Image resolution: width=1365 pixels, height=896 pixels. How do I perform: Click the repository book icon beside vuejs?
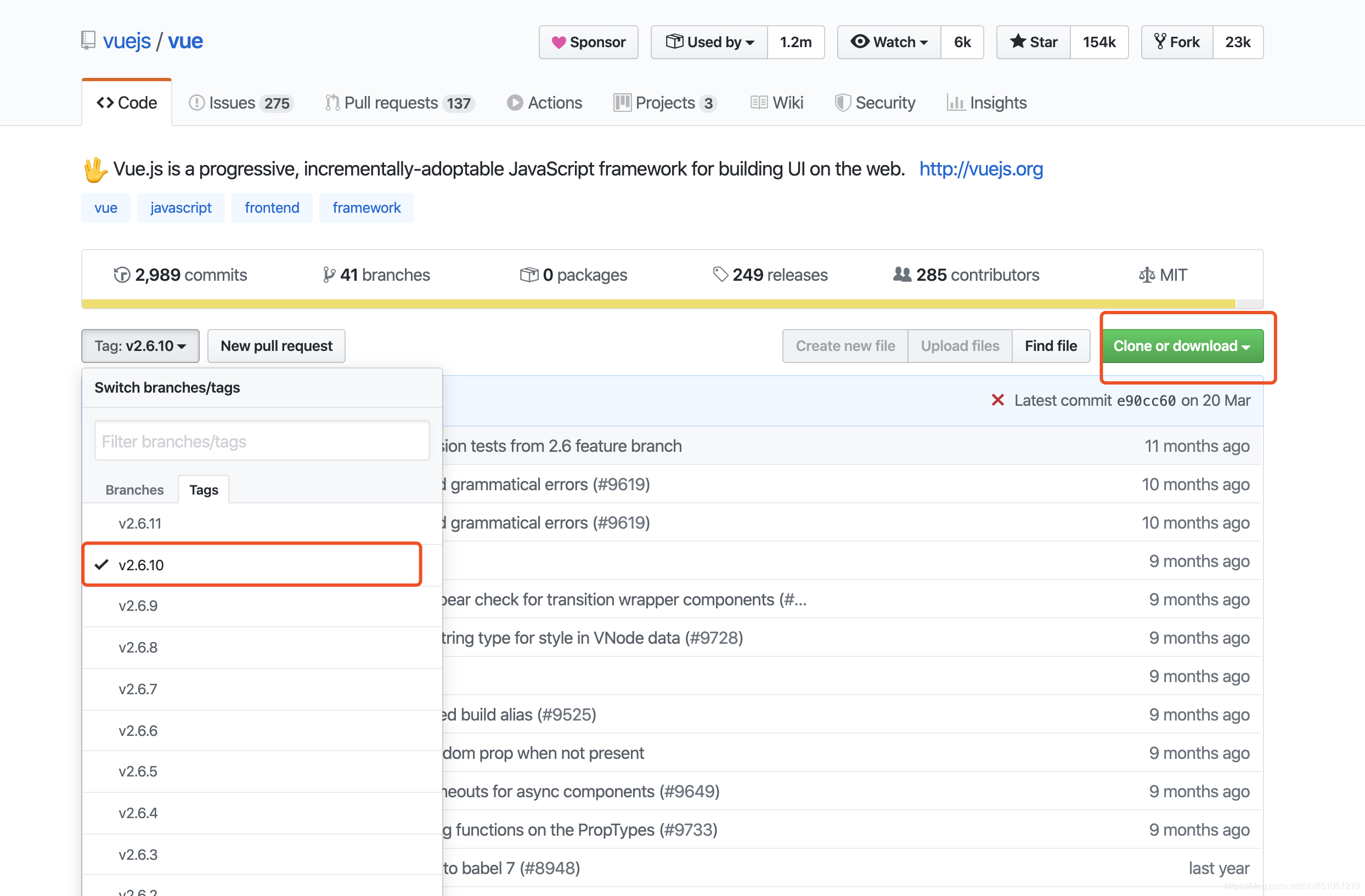88,41
